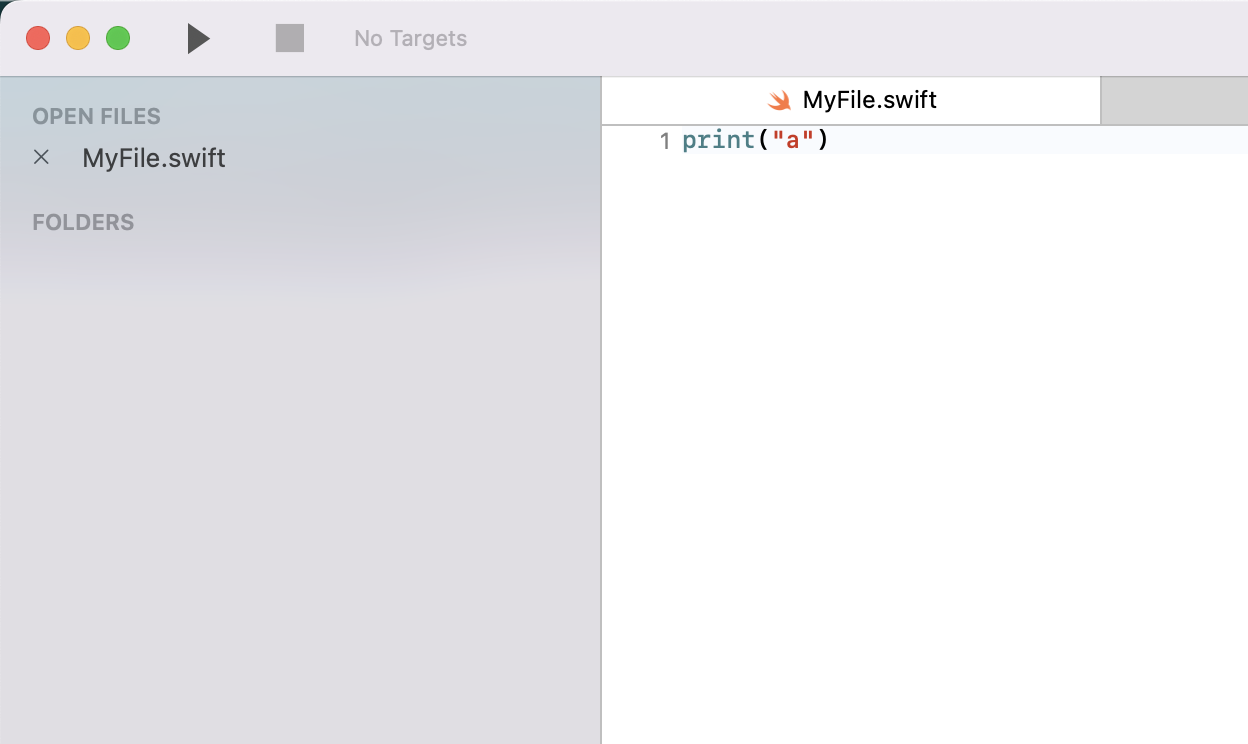
Task: Toggle the OPEN FILES section header
Action: point(96,116)
